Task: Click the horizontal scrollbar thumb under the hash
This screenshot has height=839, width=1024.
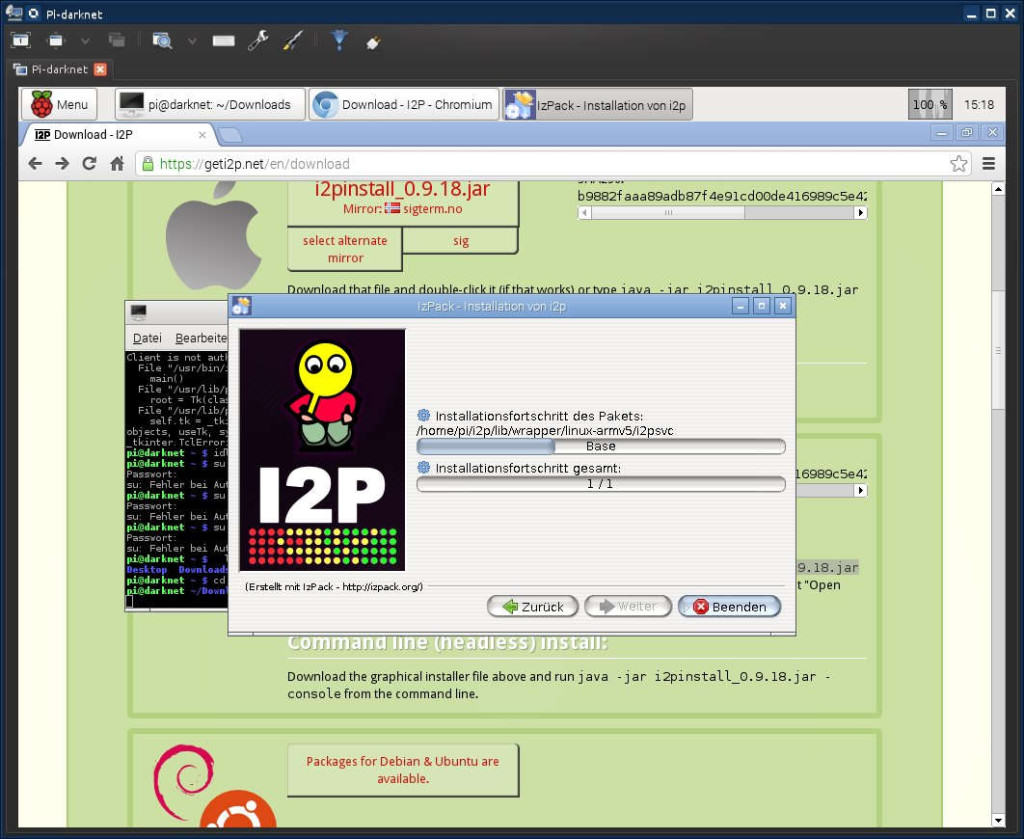Action: tap(667, 213)
